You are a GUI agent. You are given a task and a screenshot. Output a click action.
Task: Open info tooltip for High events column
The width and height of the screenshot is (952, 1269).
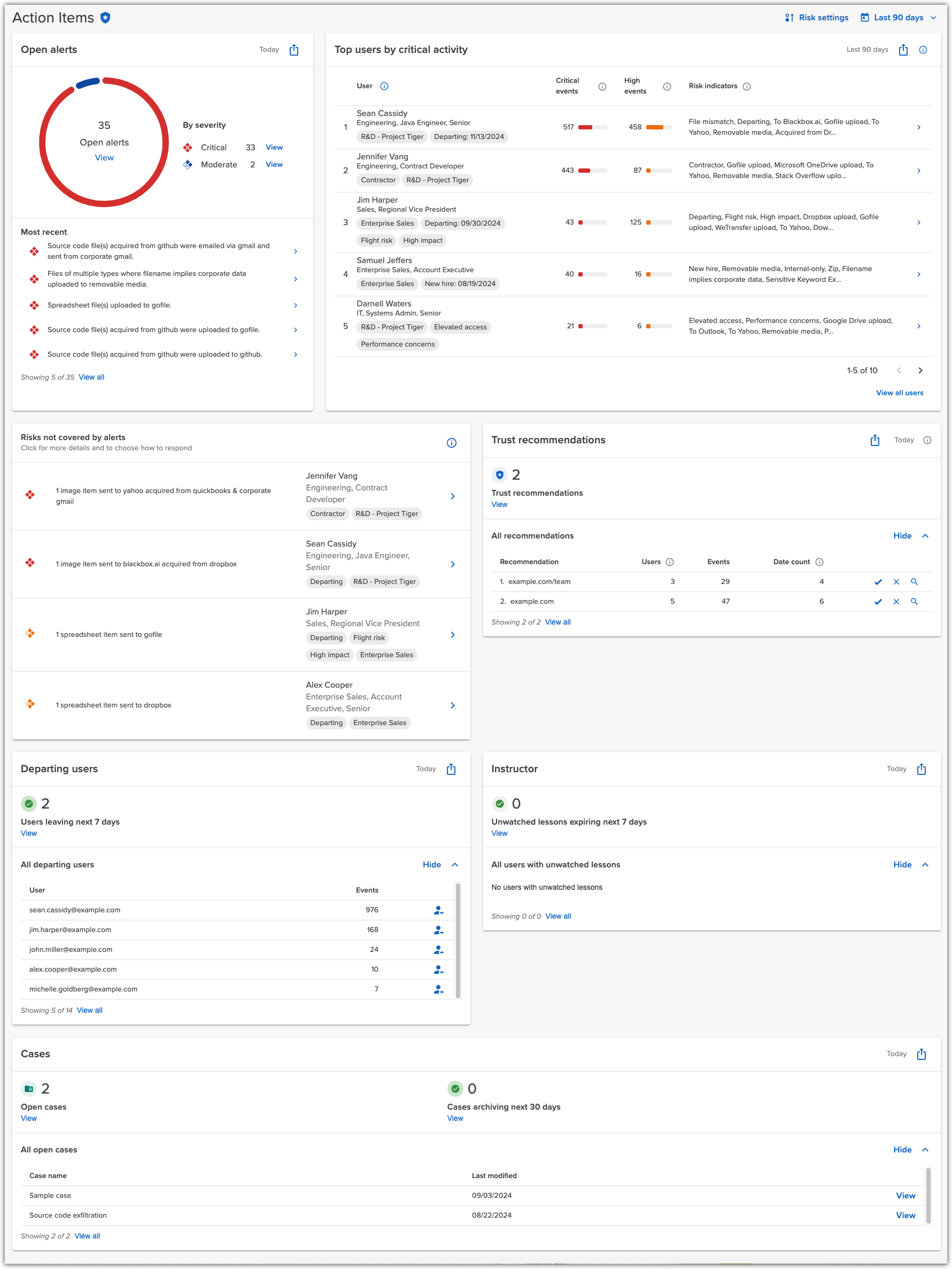click(667, 87)
